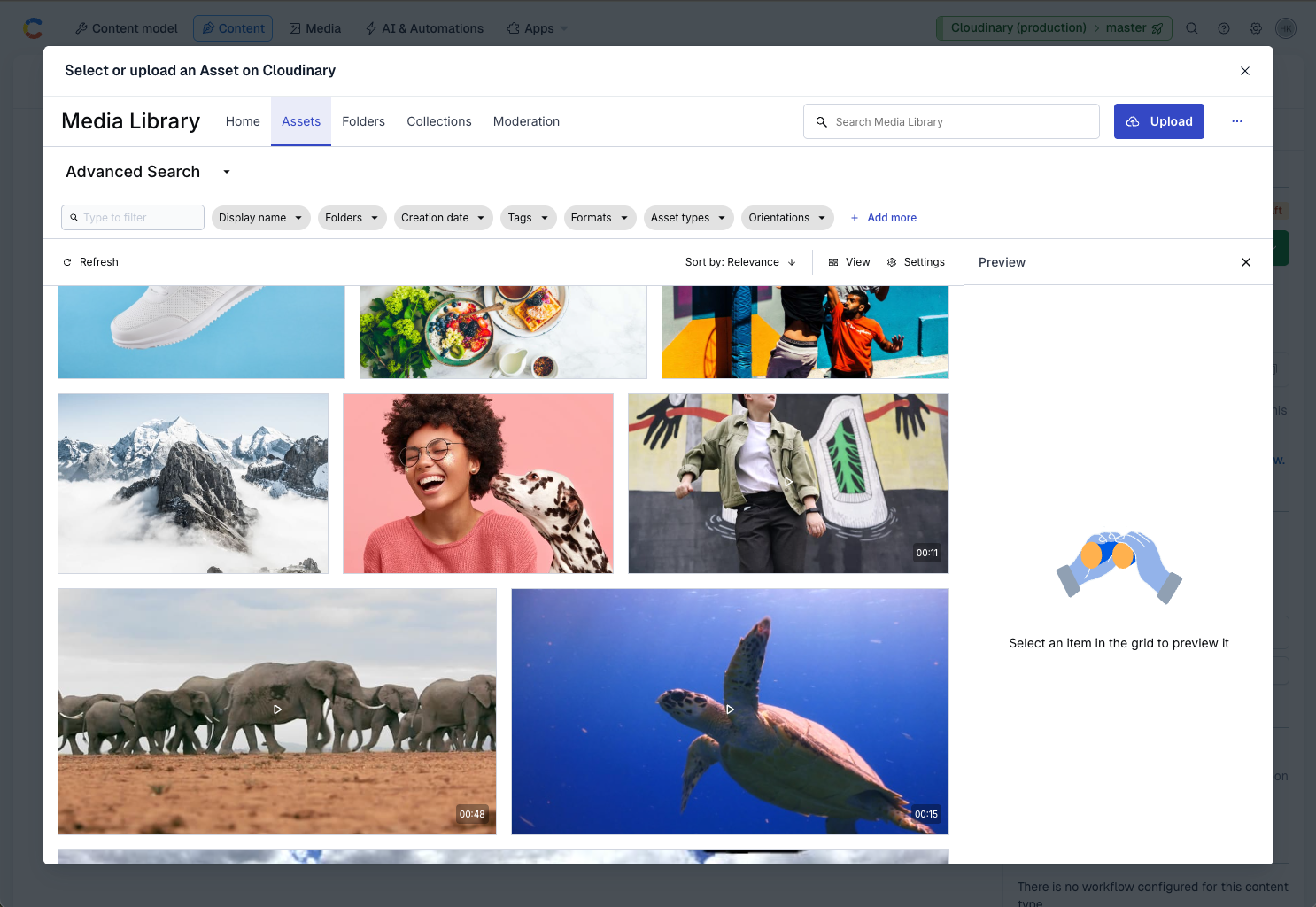Image resolution: width=1316 pixels, height=907 pixels.
Task: Toggle sort direction arrow next to Relevance
Action: [792, 262]
